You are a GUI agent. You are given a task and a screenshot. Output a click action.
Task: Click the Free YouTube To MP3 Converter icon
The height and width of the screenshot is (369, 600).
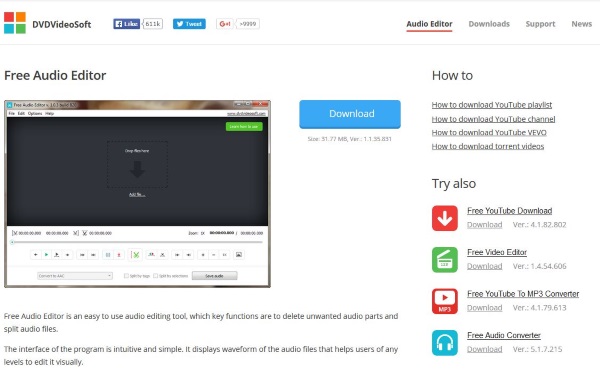[x=445, y=301]
